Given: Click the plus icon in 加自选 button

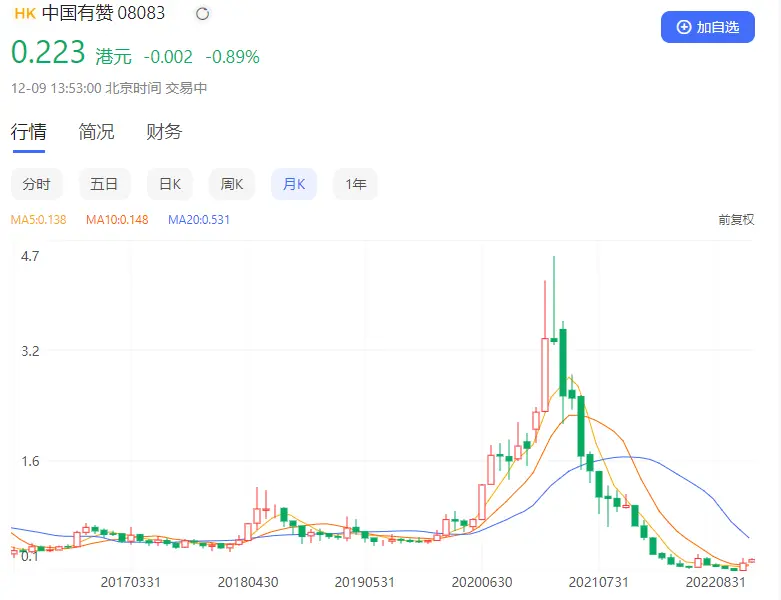Looking at the screenshot, I should [x=684, y=27].
